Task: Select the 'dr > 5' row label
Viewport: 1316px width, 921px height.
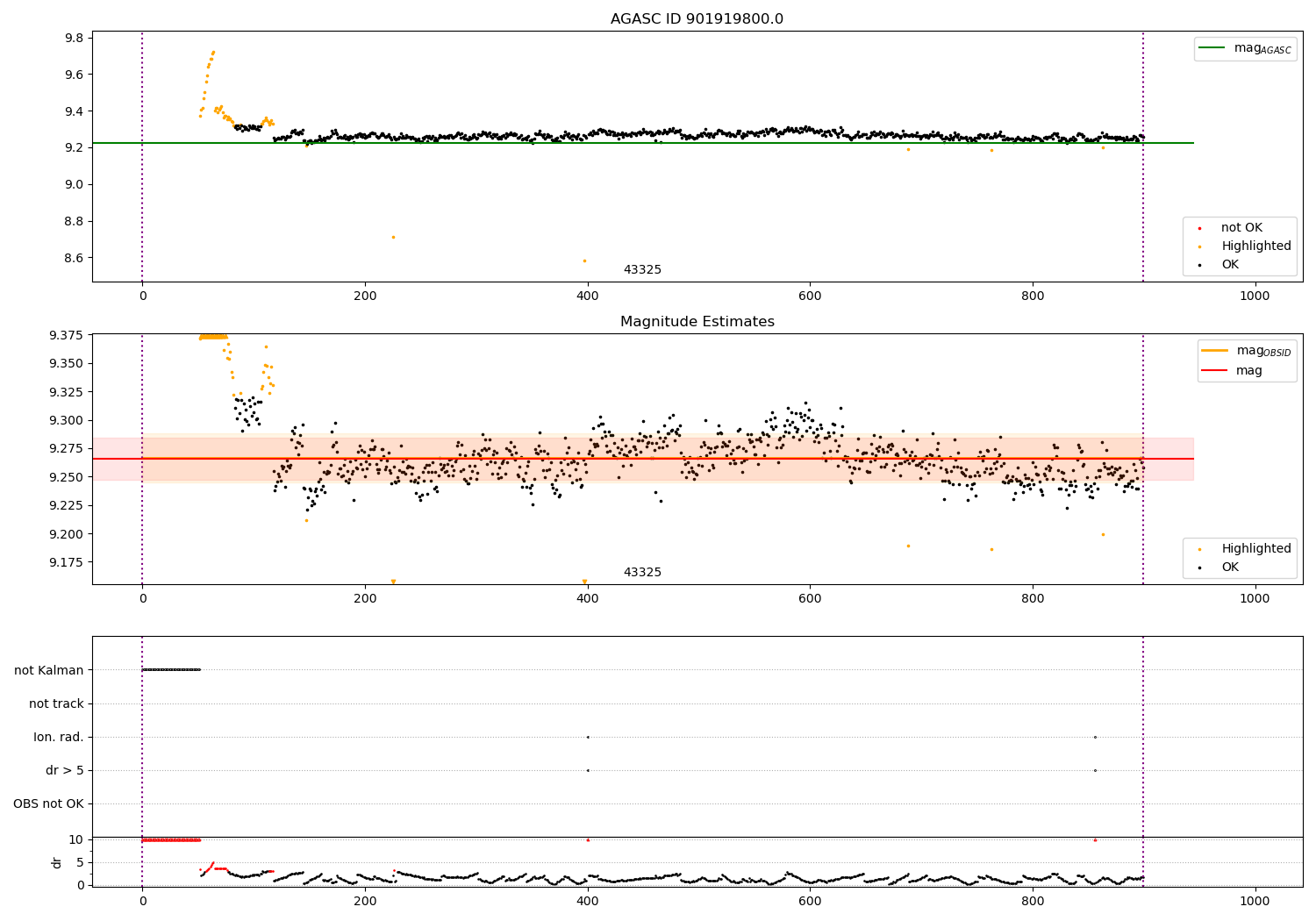Action: 65,770
